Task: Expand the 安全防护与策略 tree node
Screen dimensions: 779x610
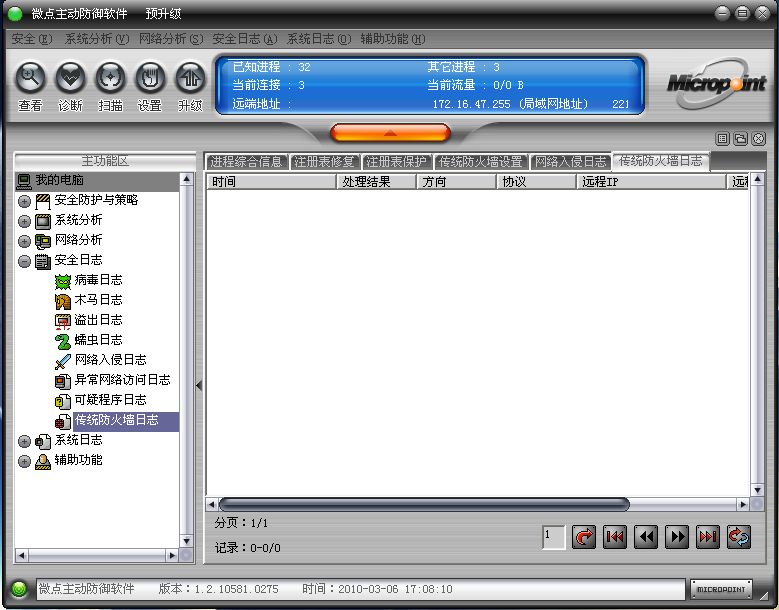Action: click(x=24, y=201)
